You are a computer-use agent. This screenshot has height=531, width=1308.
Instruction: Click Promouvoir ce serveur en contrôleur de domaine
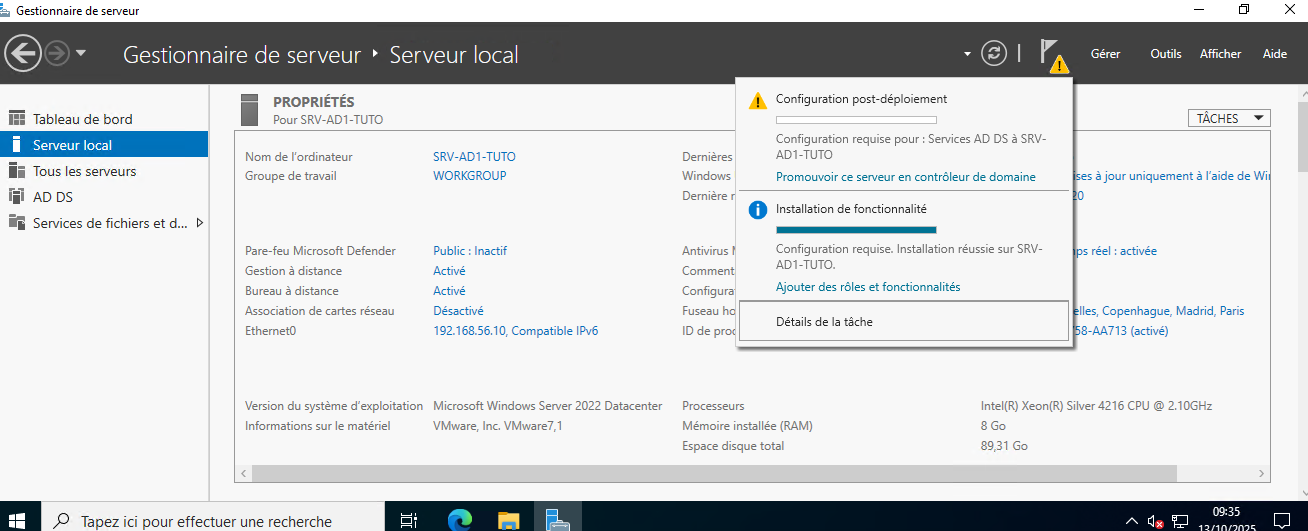[905, 177]
